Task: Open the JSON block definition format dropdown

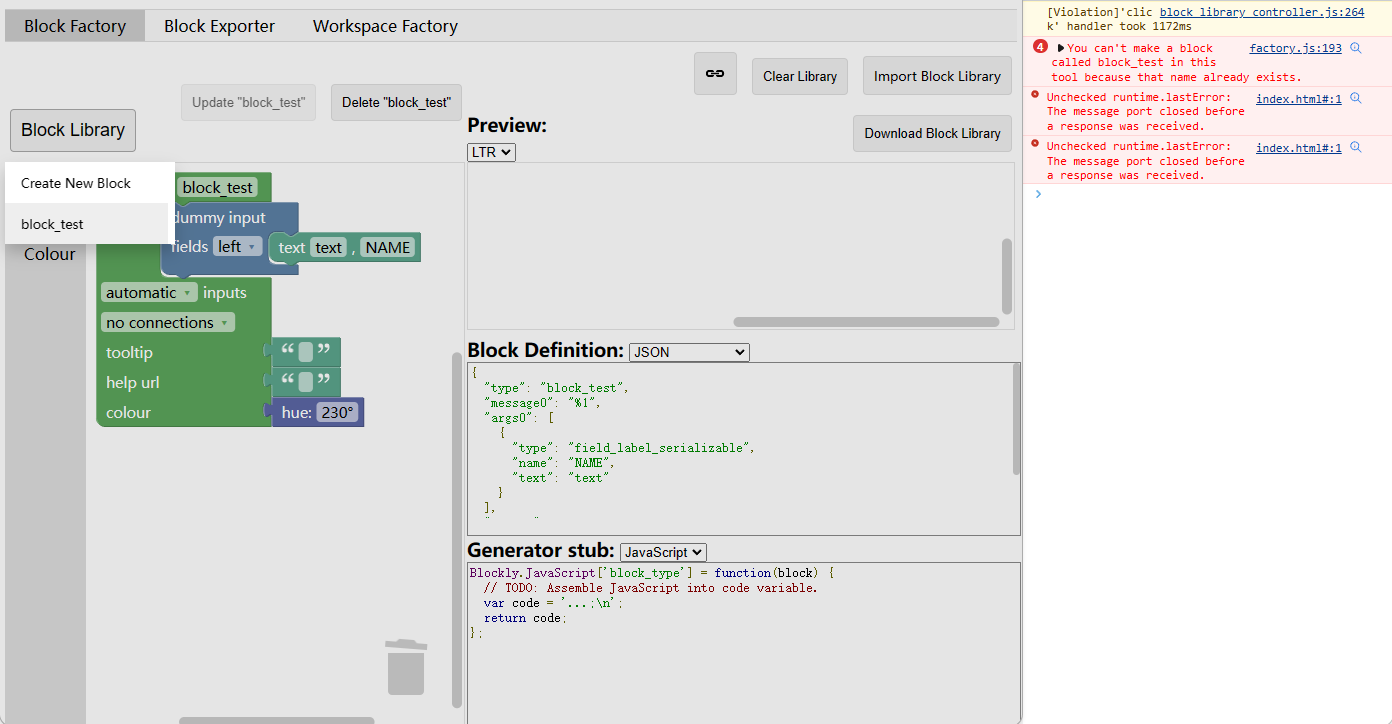Action: pyautogui.click(x=689, y=352)
